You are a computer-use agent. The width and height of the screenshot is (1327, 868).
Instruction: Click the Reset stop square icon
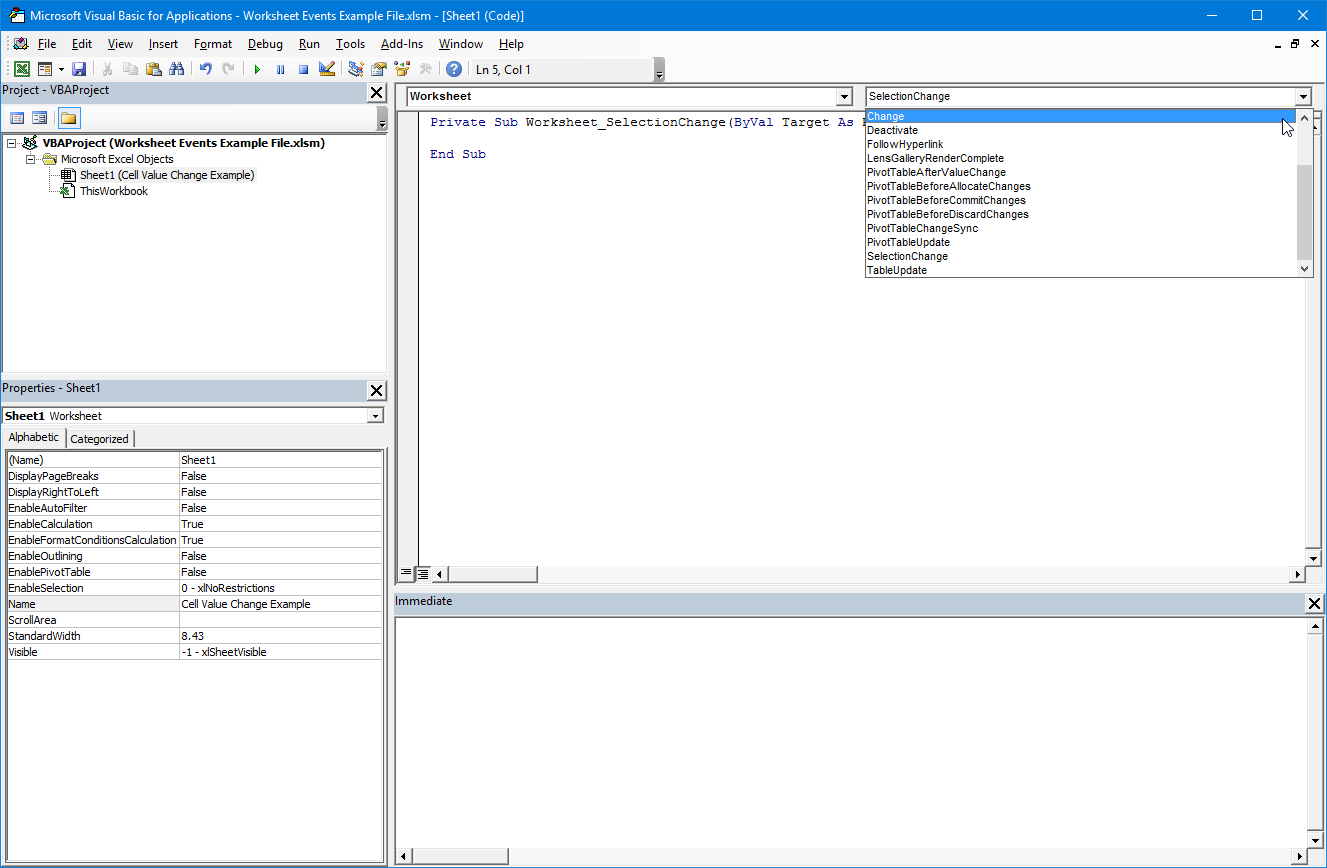pyautogui.click(x=303, y=69)
